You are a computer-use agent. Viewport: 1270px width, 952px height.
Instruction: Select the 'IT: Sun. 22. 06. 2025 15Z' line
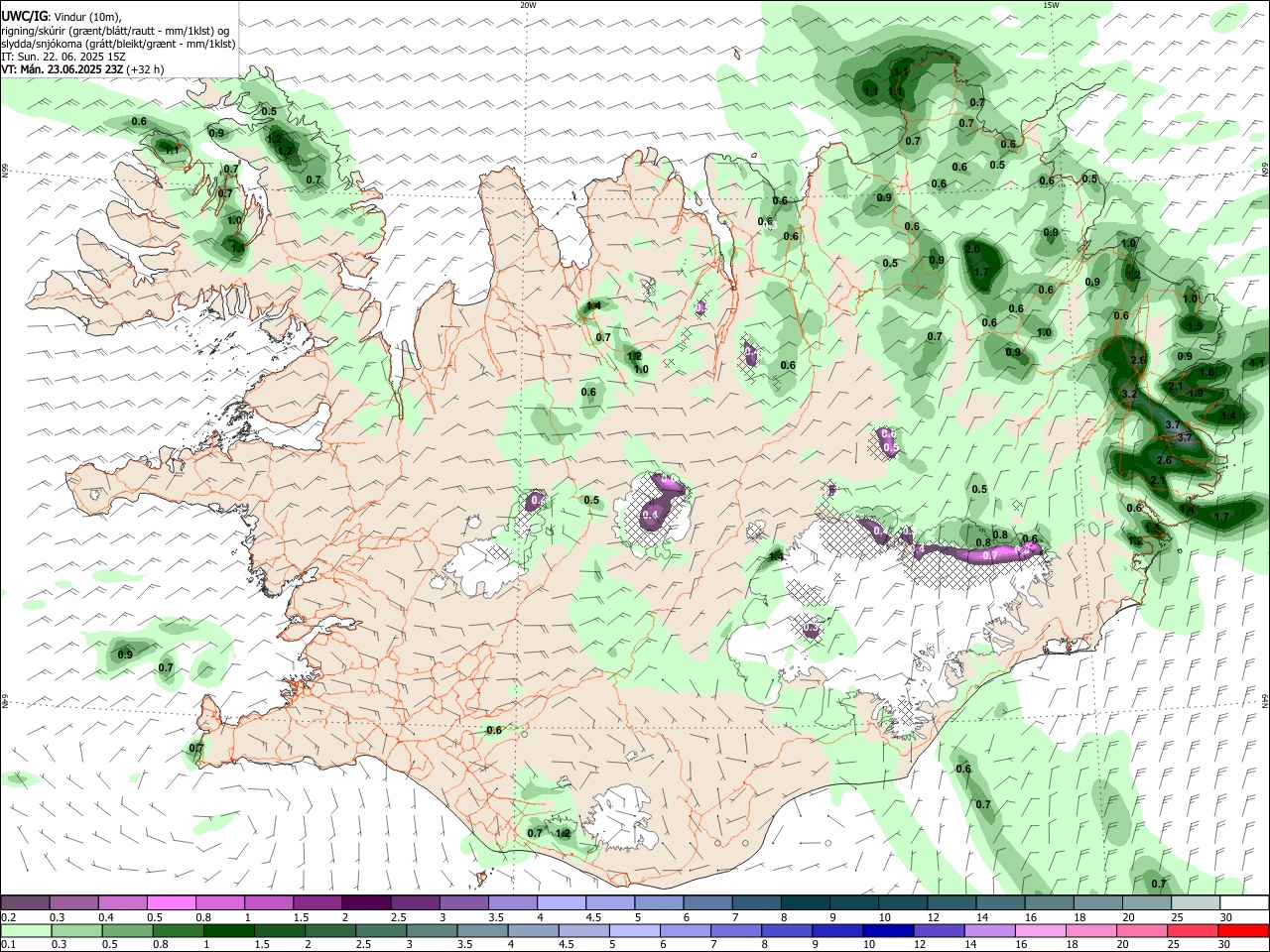pos(63,57)
